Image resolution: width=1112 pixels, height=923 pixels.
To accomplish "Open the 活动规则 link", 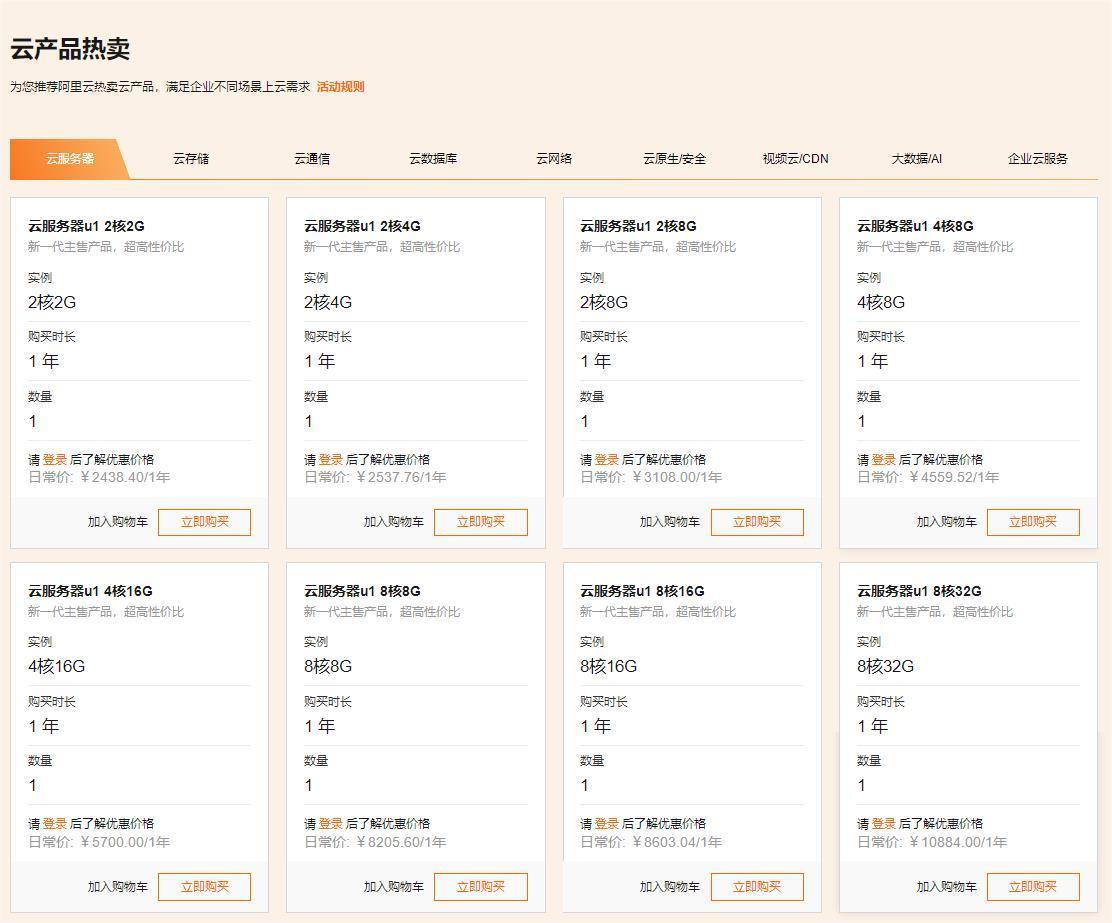I will 340,87.
